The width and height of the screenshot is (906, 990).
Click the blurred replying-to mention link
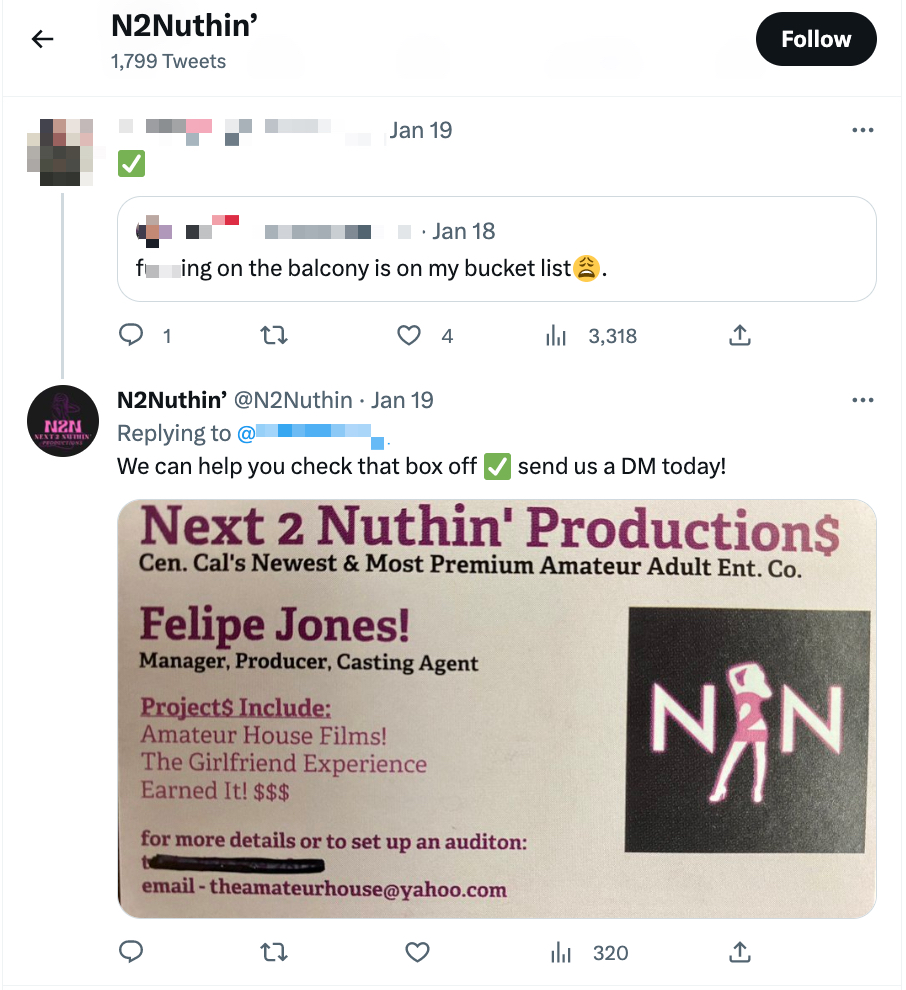tap(310, 434)
